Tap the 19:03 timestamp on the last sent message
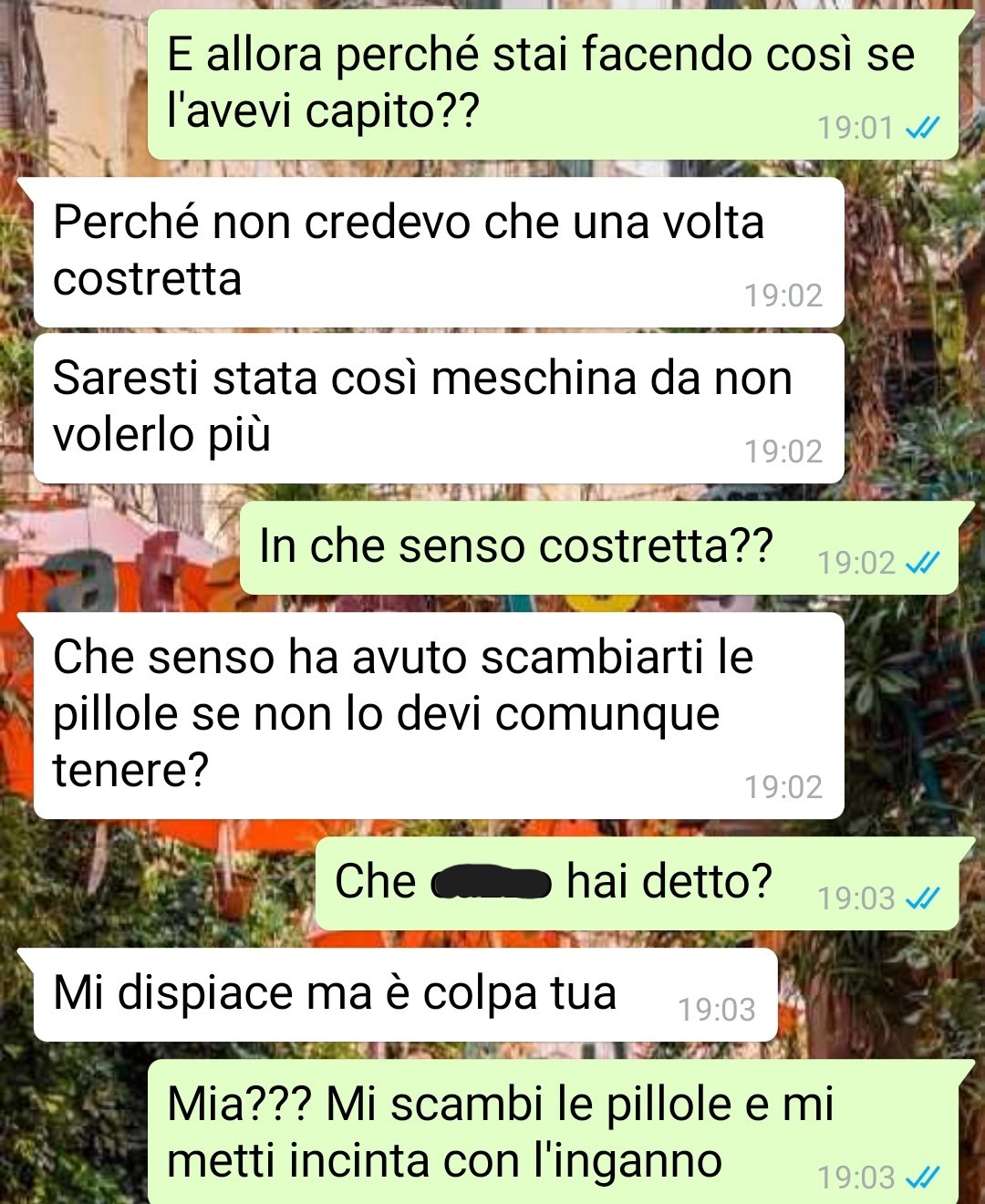This screenshot has width=985, height=1204. [x=855, y=1178]
